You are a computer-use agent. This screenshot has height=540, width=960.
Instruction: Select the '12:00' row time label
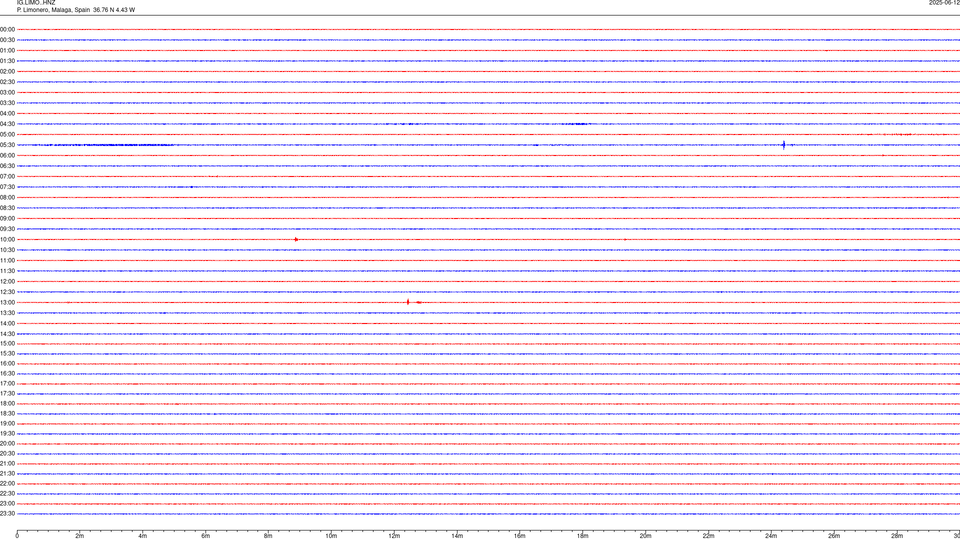[7, 282]
